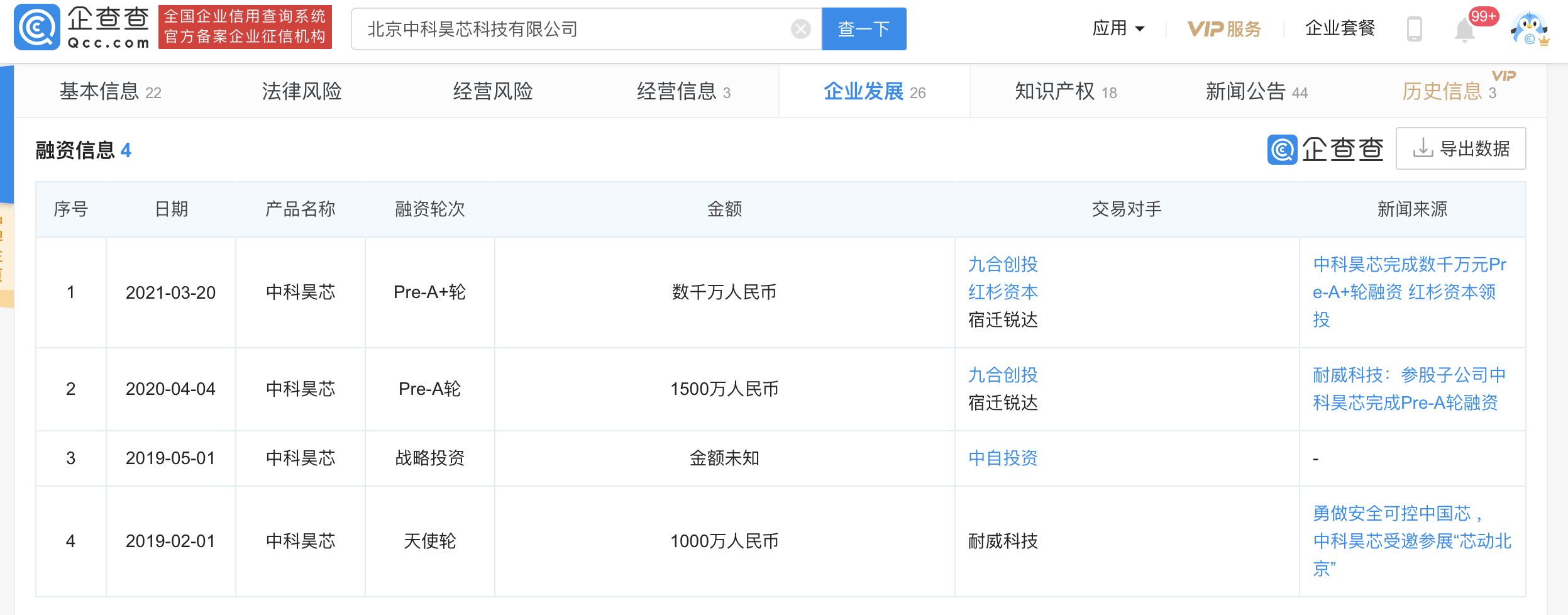1568x615 pixels.
Task: Click the date 2021-03-20 cell
Action: pos(170,292)
